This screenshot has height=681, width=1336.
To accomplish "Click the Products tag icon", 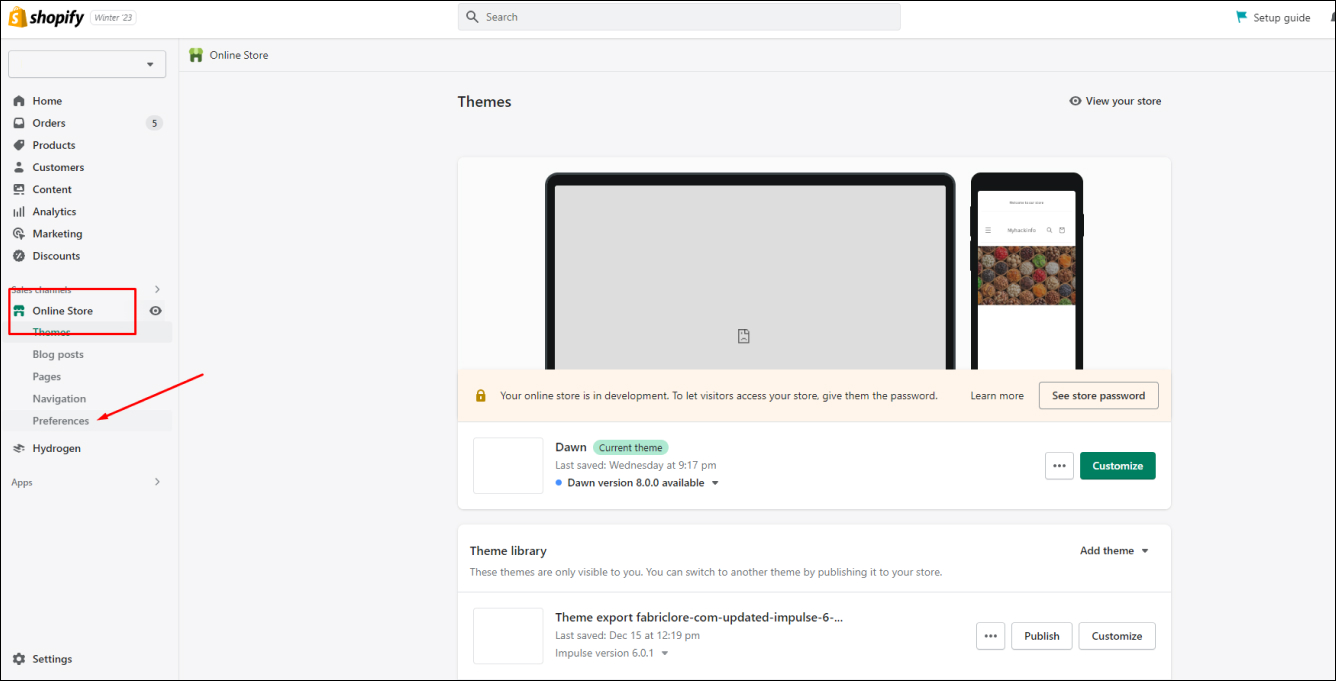I will point(19,145).
